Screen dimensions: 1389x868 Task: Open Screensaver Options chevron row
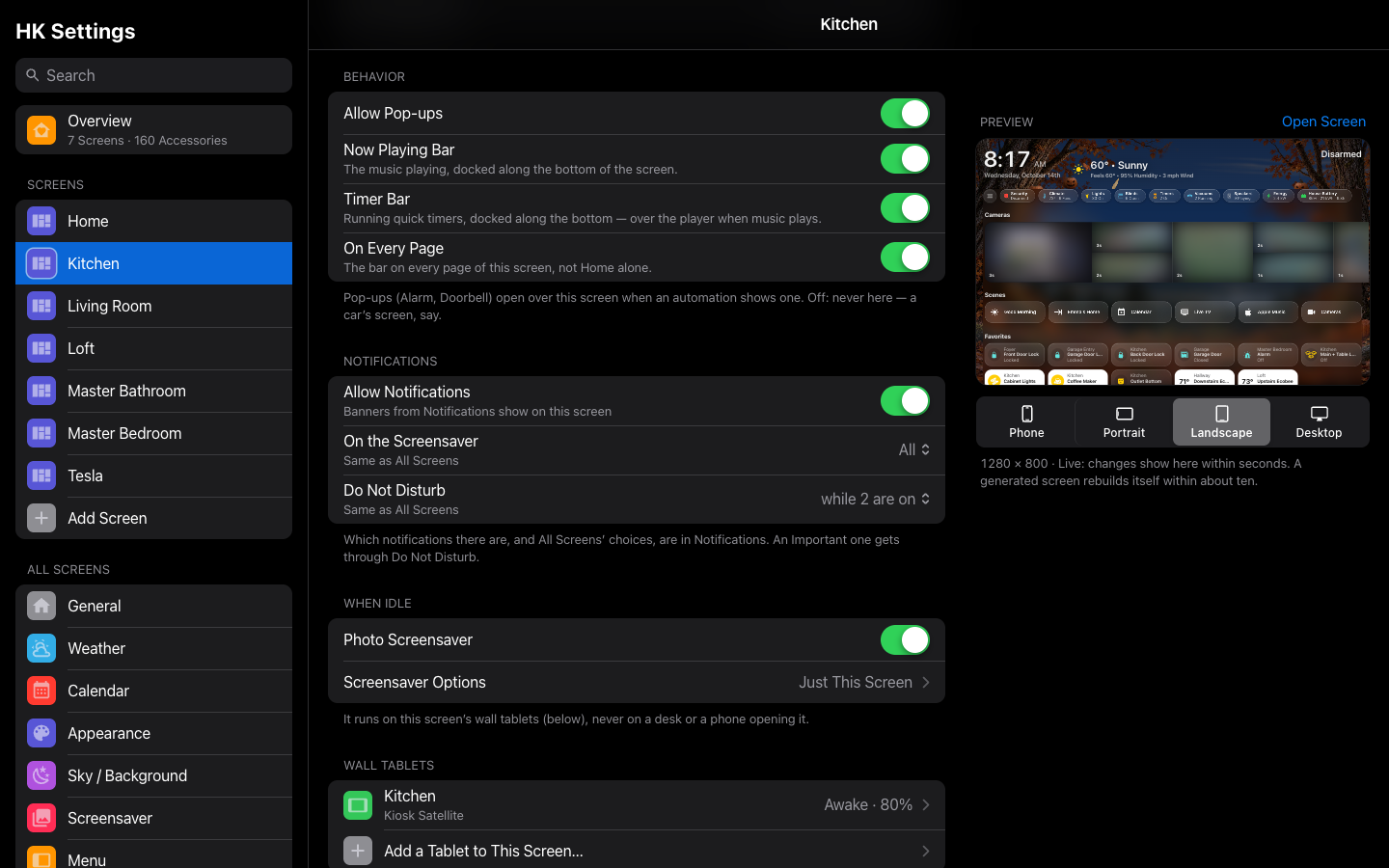pos(637,682)
